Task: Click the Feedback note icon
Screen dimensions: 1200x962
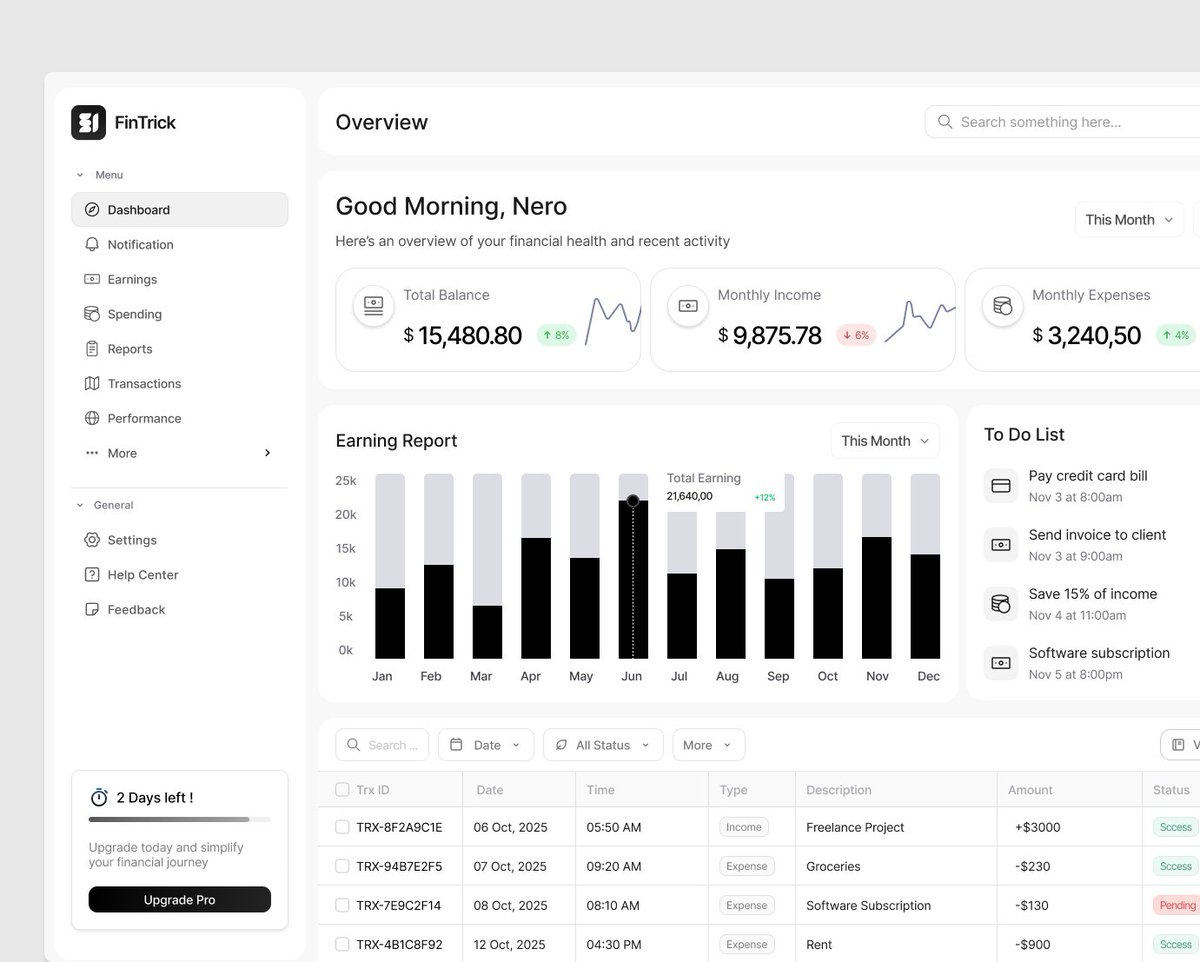Action: [92, 610]
